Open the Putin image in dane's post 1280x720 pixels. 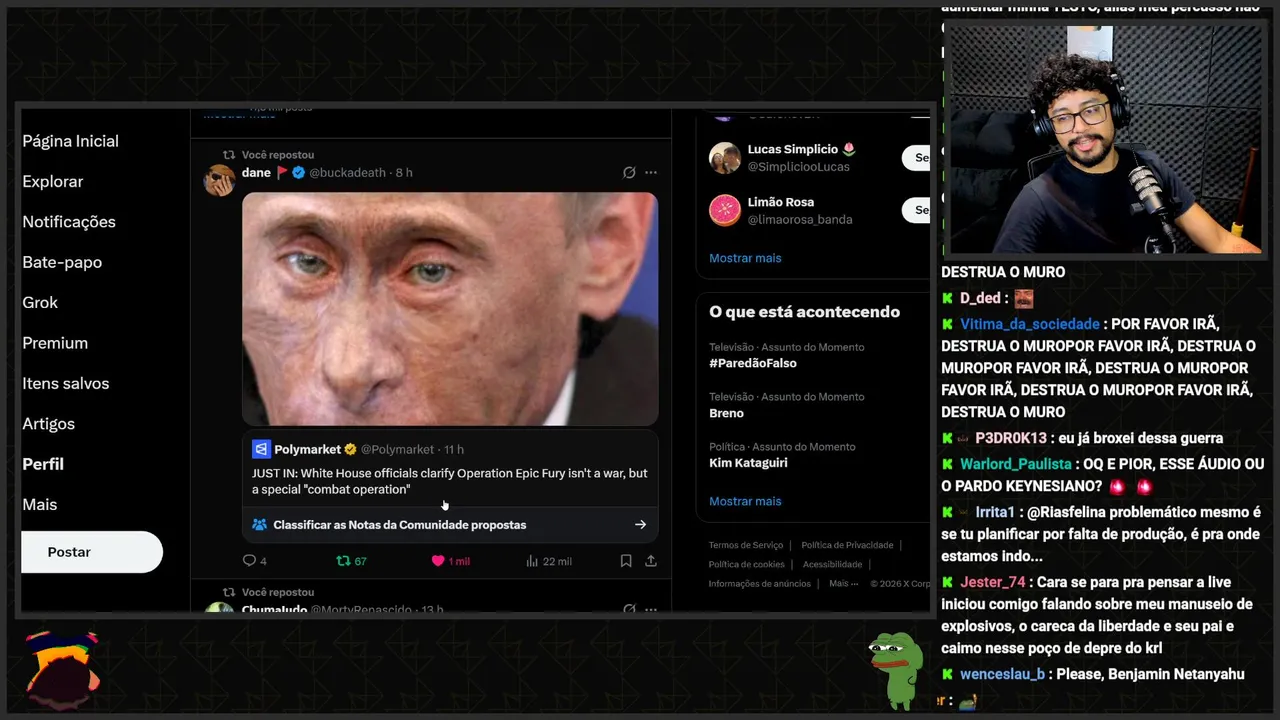tap(450, 309)
